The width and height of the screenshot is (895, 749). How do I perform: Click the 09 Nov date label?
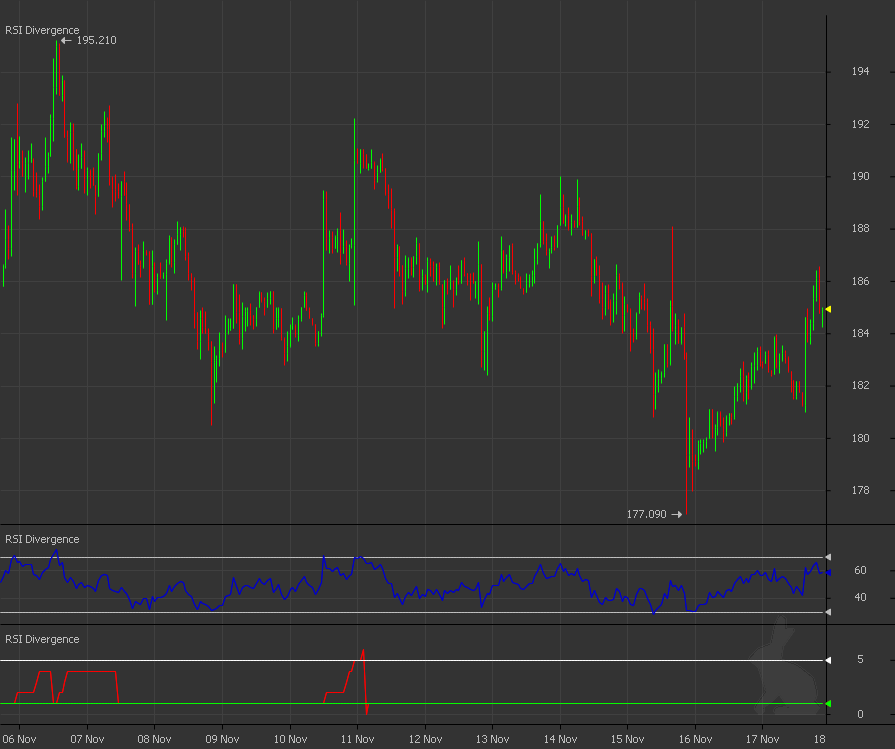[222, 739]
